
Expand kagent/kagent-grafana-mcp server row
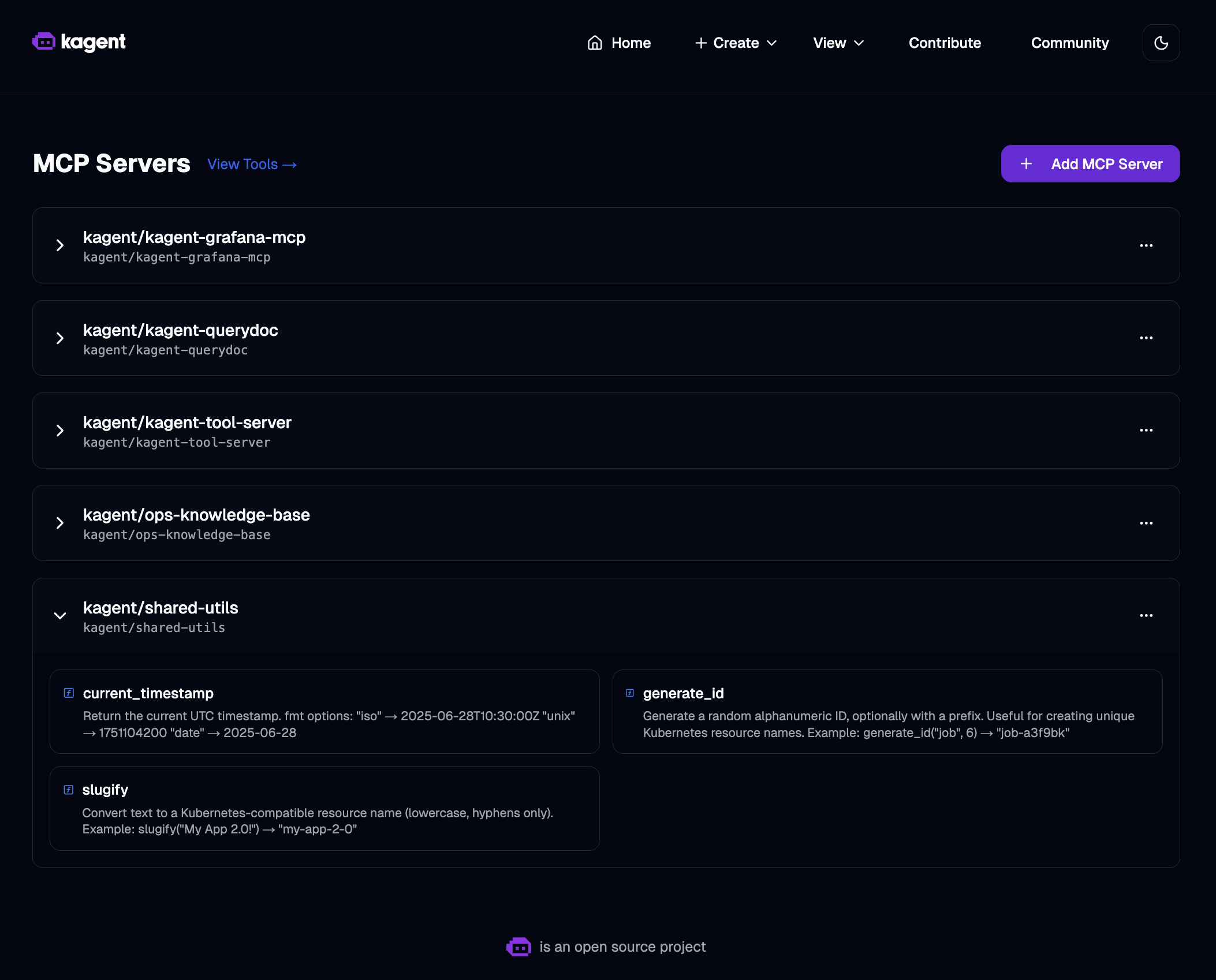59,245
